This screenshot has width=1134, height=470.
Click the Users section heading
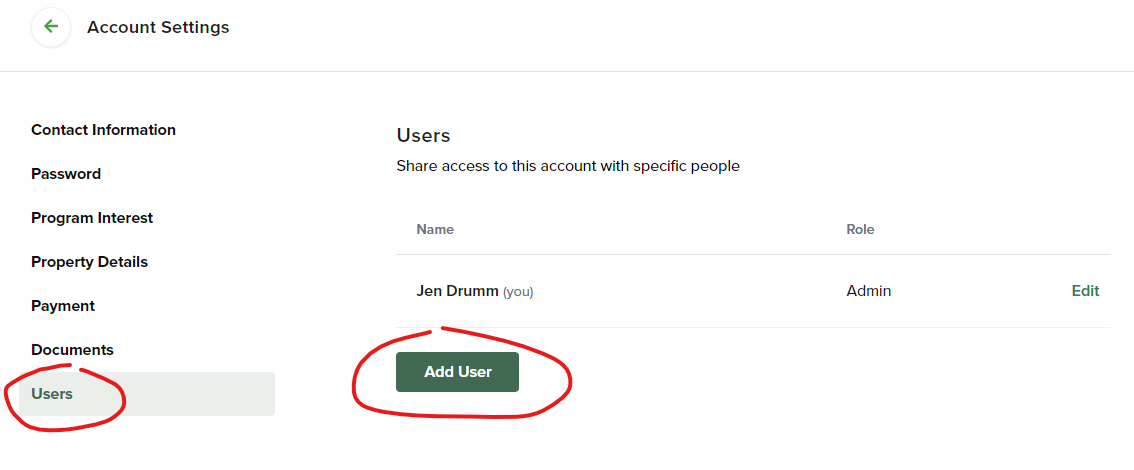click(x=423, y=135)
